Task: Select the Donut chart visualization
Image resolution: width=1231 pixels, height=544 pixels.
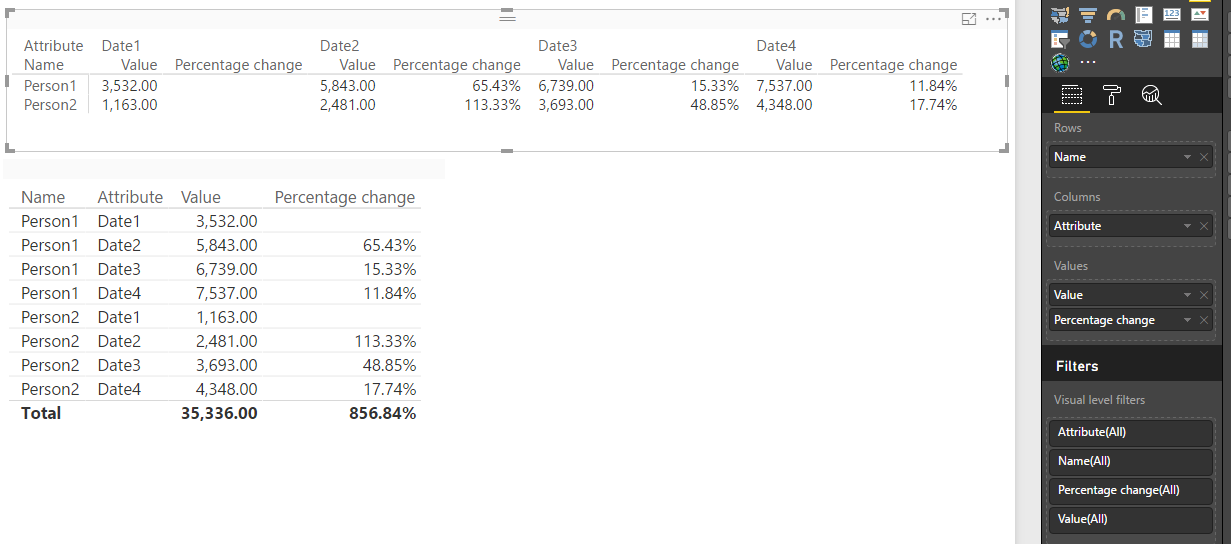Action: click(1088, 39)
